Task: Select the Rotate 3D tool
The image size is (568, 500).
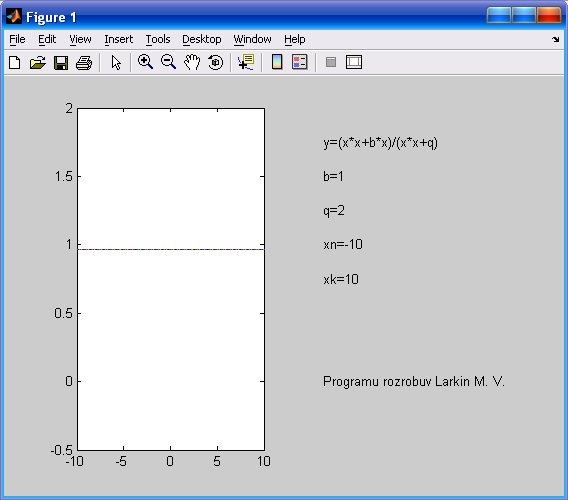Action: click(216, 62)
